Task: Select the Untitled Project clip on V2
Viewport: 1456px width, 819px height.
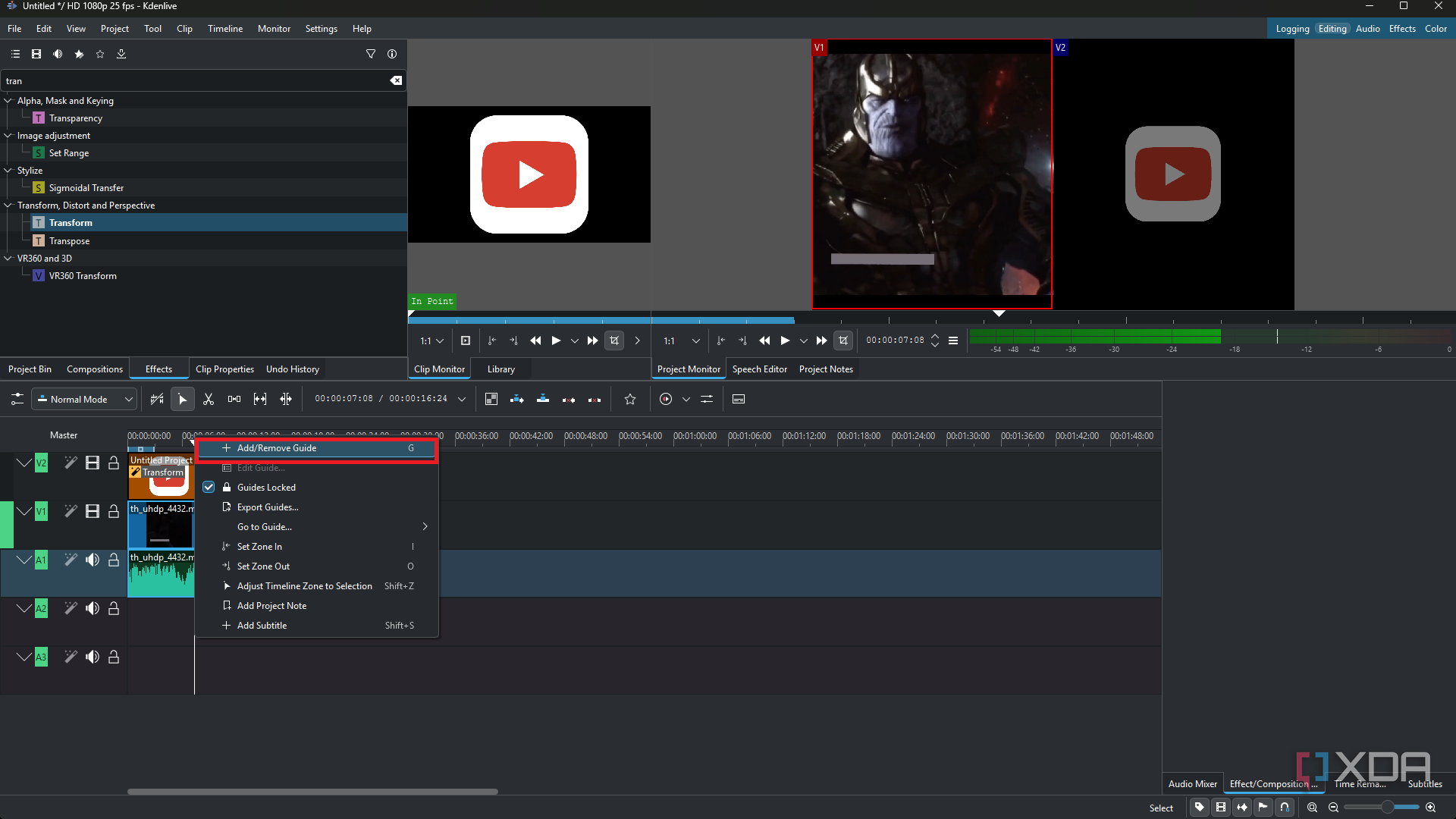Action: pos(161,476)
